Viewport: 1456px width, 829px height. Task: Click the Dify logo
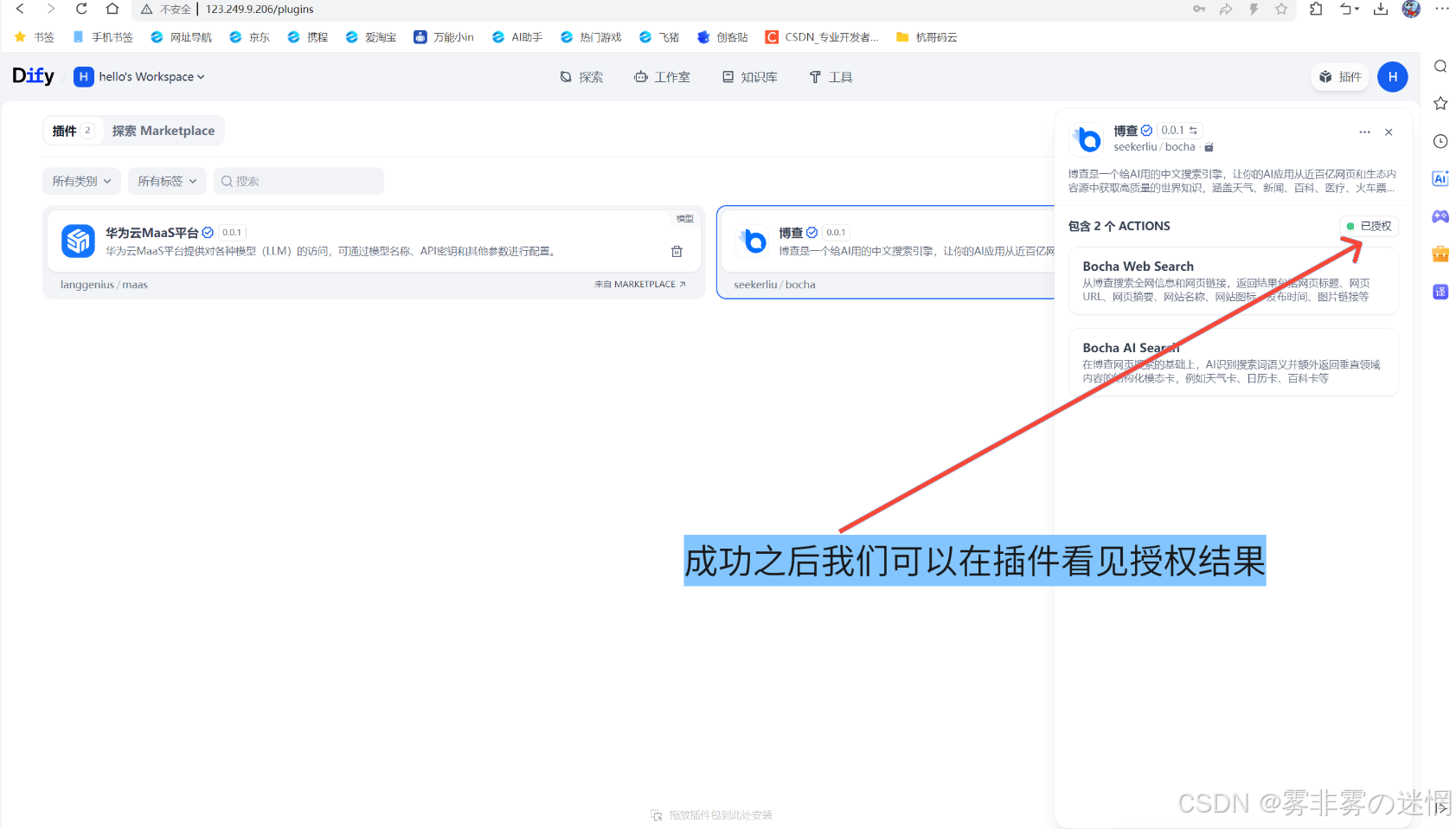coord(33,76)
